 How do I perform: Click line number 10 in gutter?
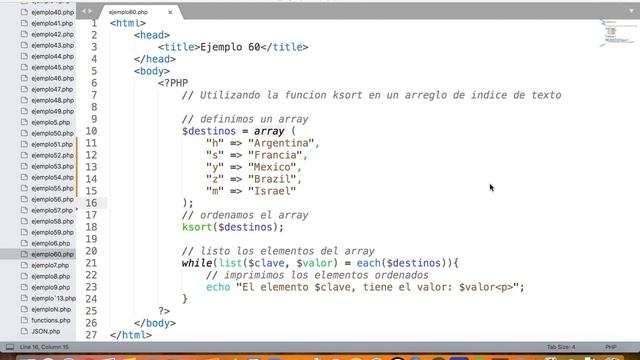tap(91, 131)
